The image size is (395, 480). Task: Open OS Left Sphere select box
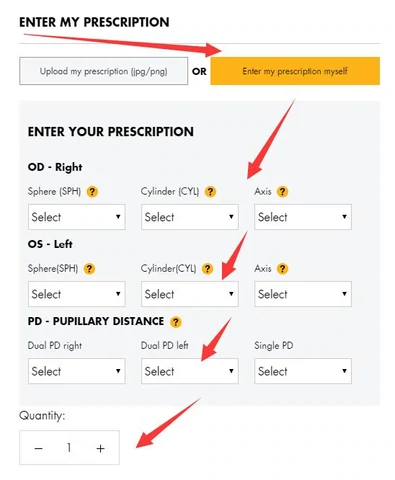point(77,294)
